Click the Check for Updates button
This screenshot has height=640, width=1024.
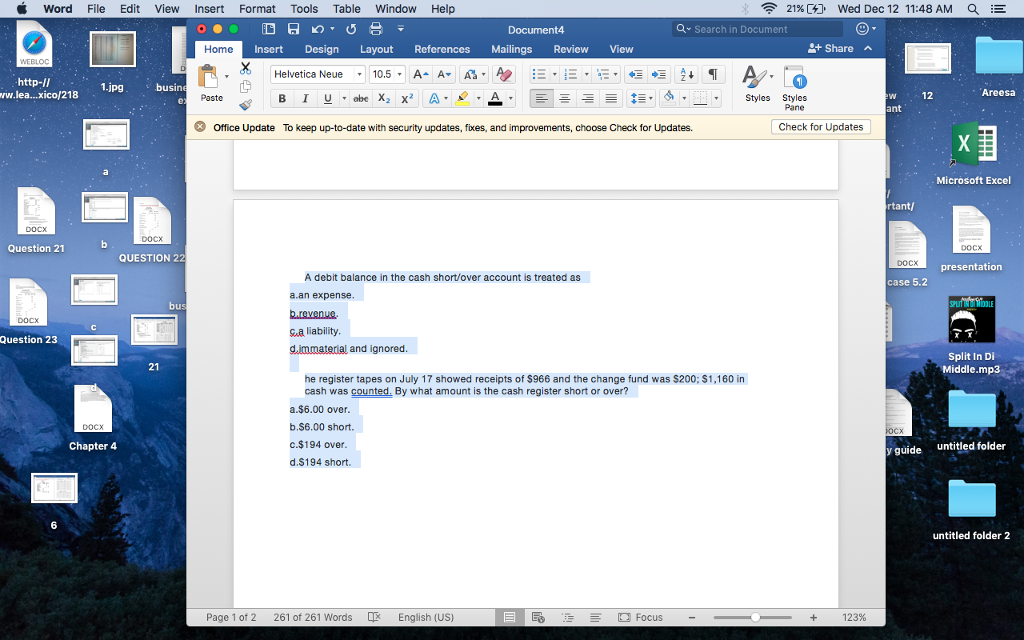click(x=822, y=126)
